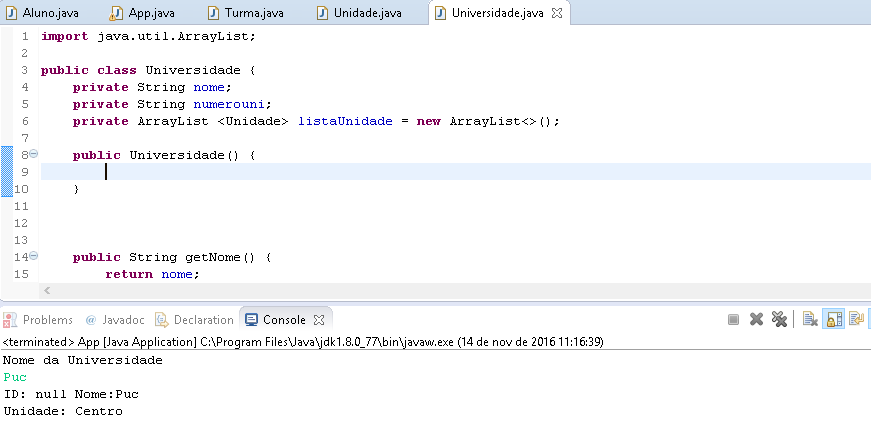Click the 'return nome;' statement

click(x=152, y=274)
